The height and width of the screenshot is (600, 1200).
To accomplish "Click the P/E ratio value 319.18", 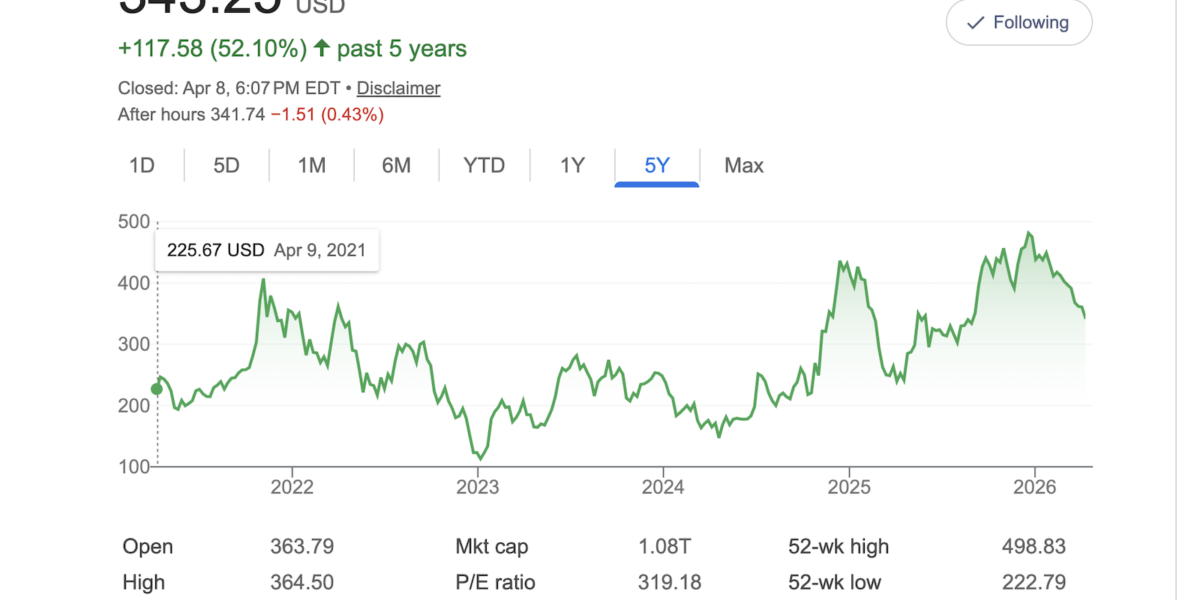I will pos(669,582).
